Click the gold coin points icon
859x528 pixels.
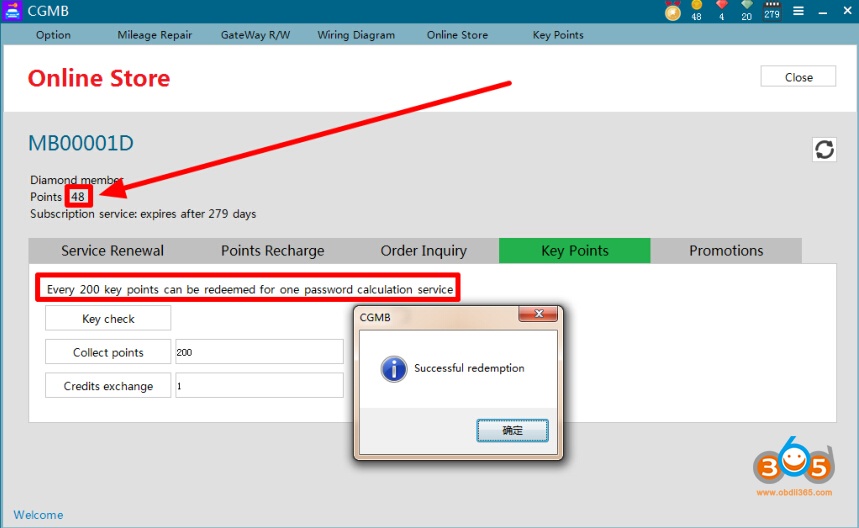pos(696,5)
